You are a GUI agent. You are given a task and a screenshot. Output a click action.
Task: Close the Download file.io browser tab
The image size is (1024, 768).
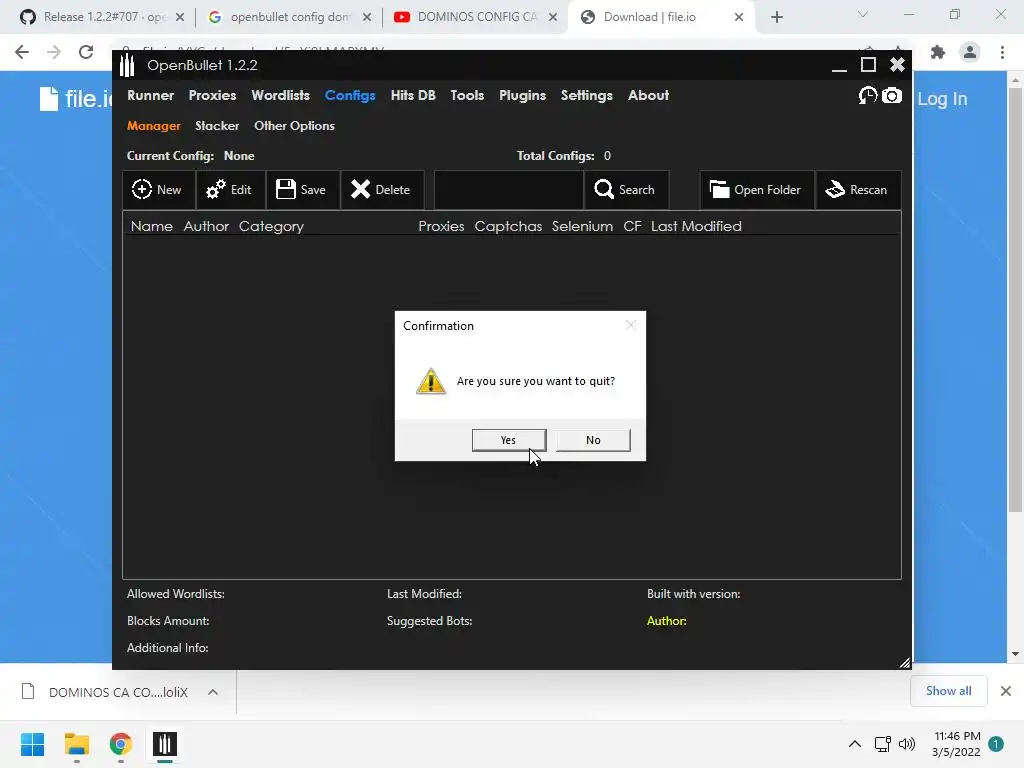739,17
